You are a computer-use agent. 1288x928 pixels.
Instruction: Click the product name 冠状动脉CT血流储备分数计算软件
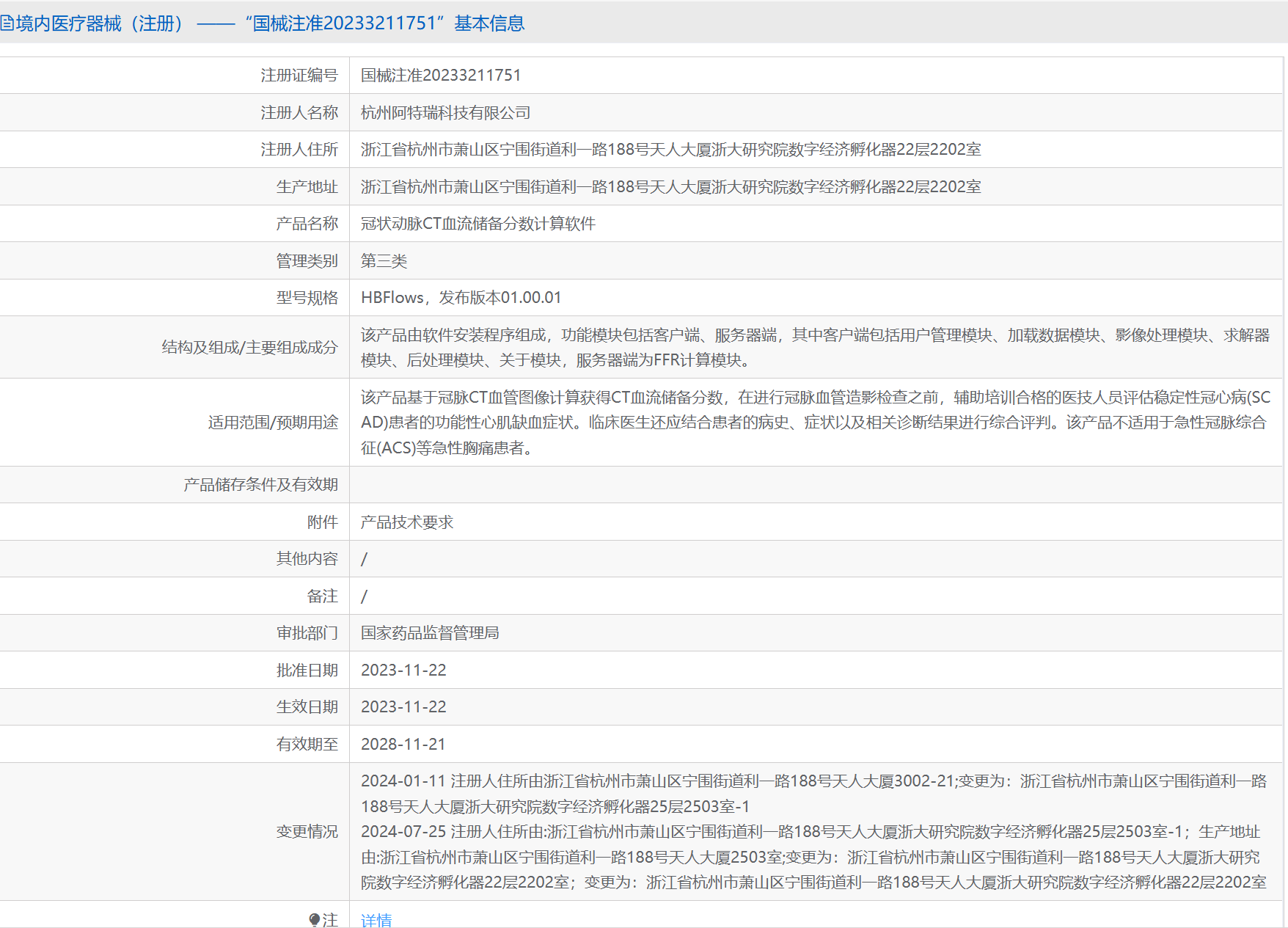click(x=477, y=224)
